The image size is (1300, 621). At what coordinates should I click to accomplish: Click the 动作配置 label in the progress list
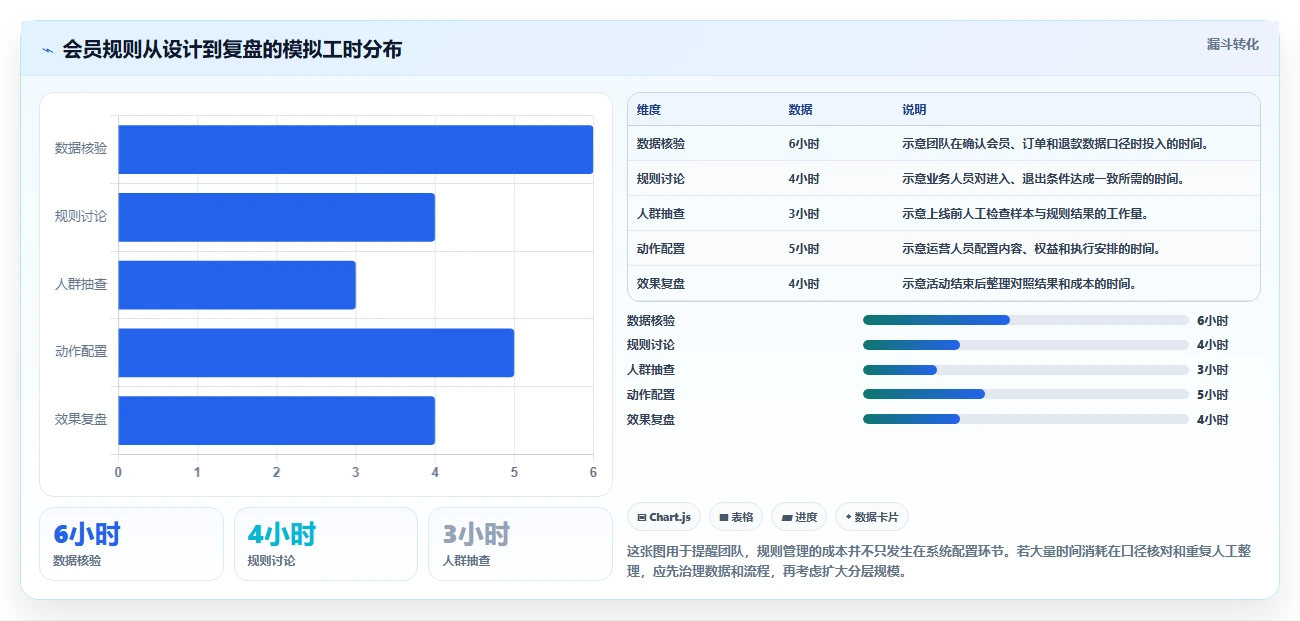651,395
